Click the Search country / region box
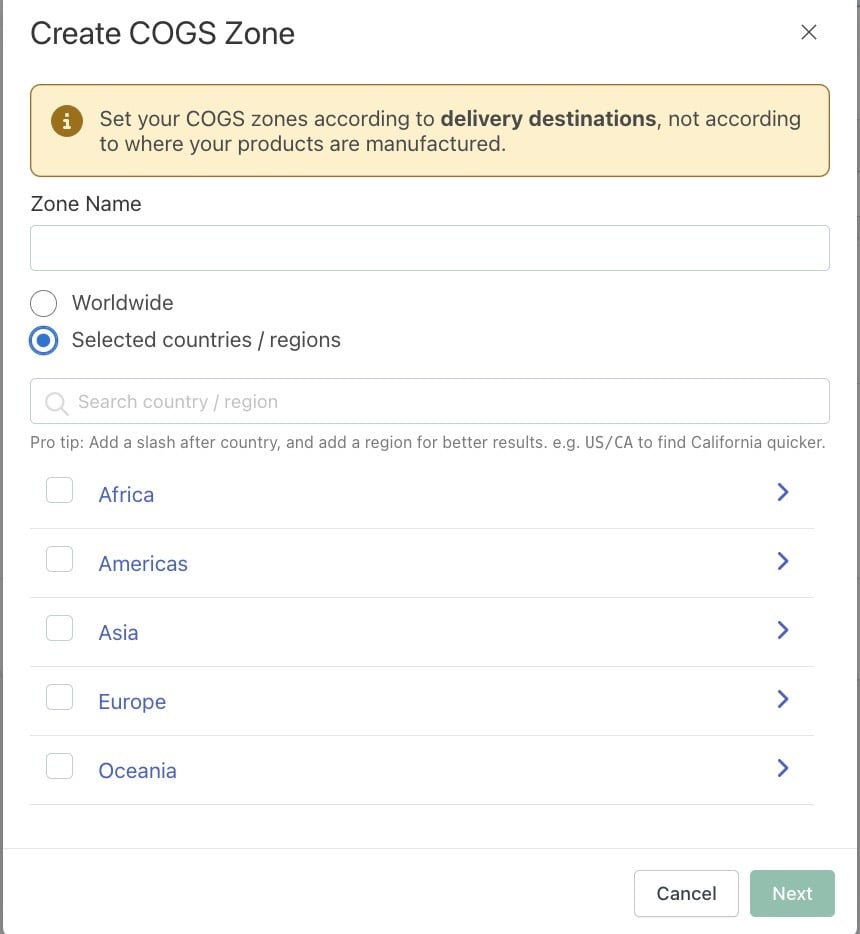The width and height of the screenshot is (860, 934). 429,401
